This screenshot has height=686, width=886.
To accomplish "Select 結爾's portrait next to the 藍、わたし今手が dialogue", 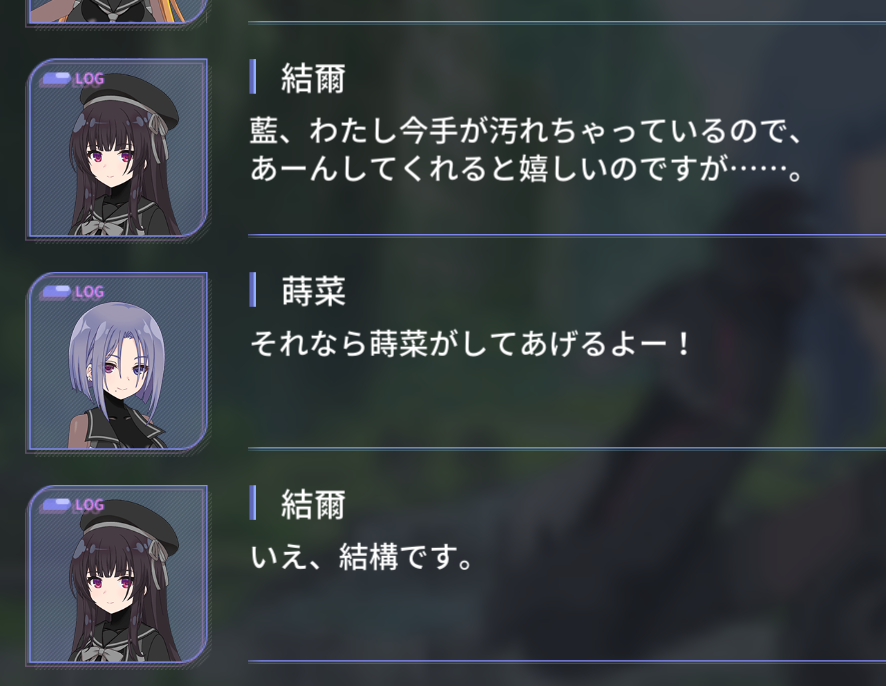I will coord(117,148).
